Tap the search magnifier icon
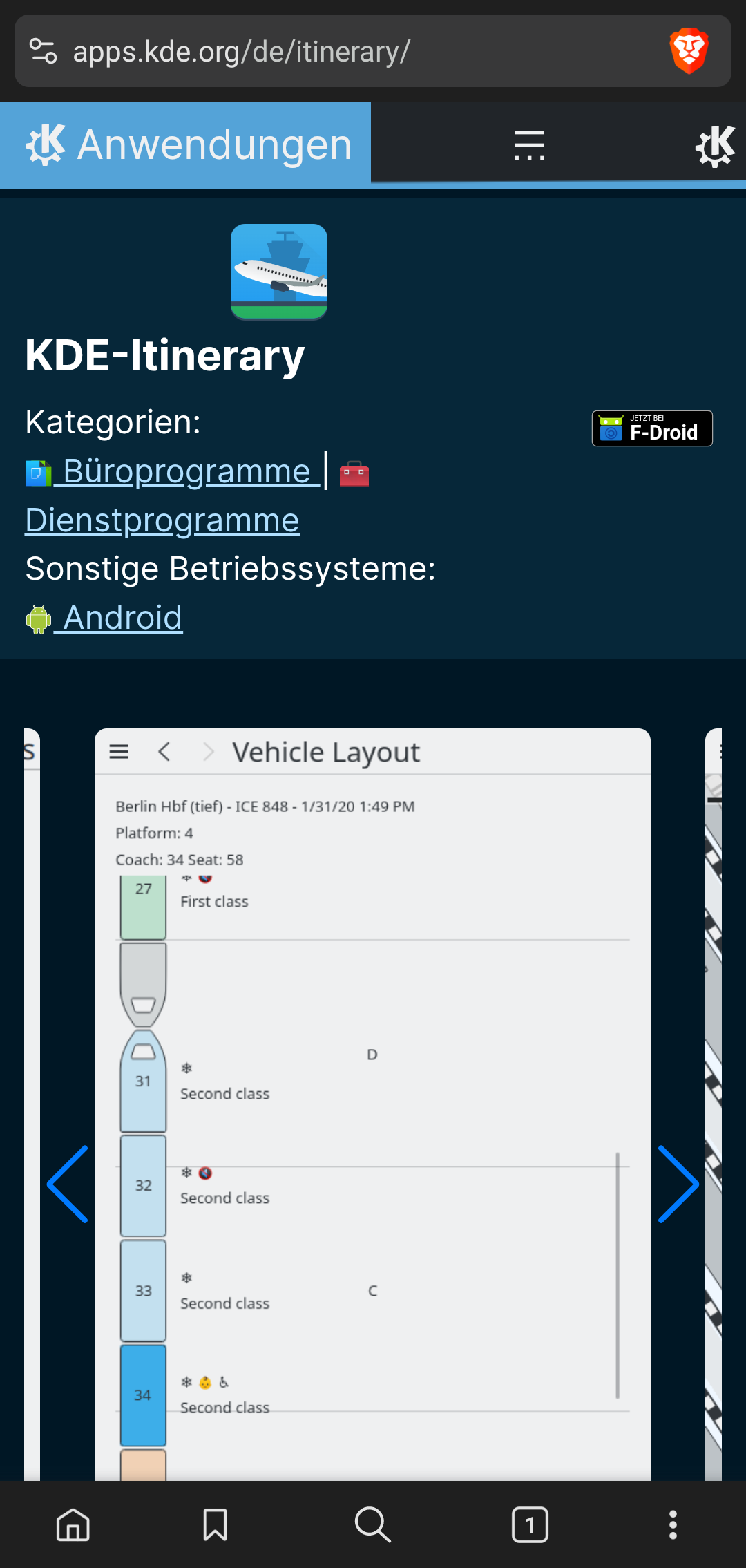The image size is (746, 1568). (373, 1524)
